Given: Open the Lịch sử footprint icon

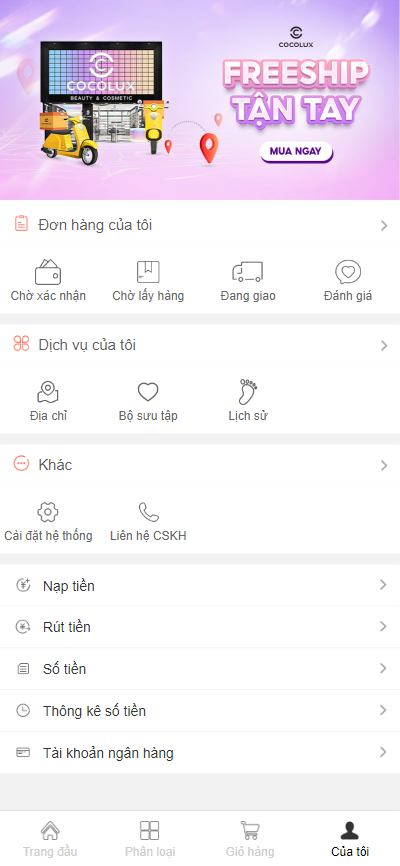Looking at the screenshot, I should click(x=248, y=392).
